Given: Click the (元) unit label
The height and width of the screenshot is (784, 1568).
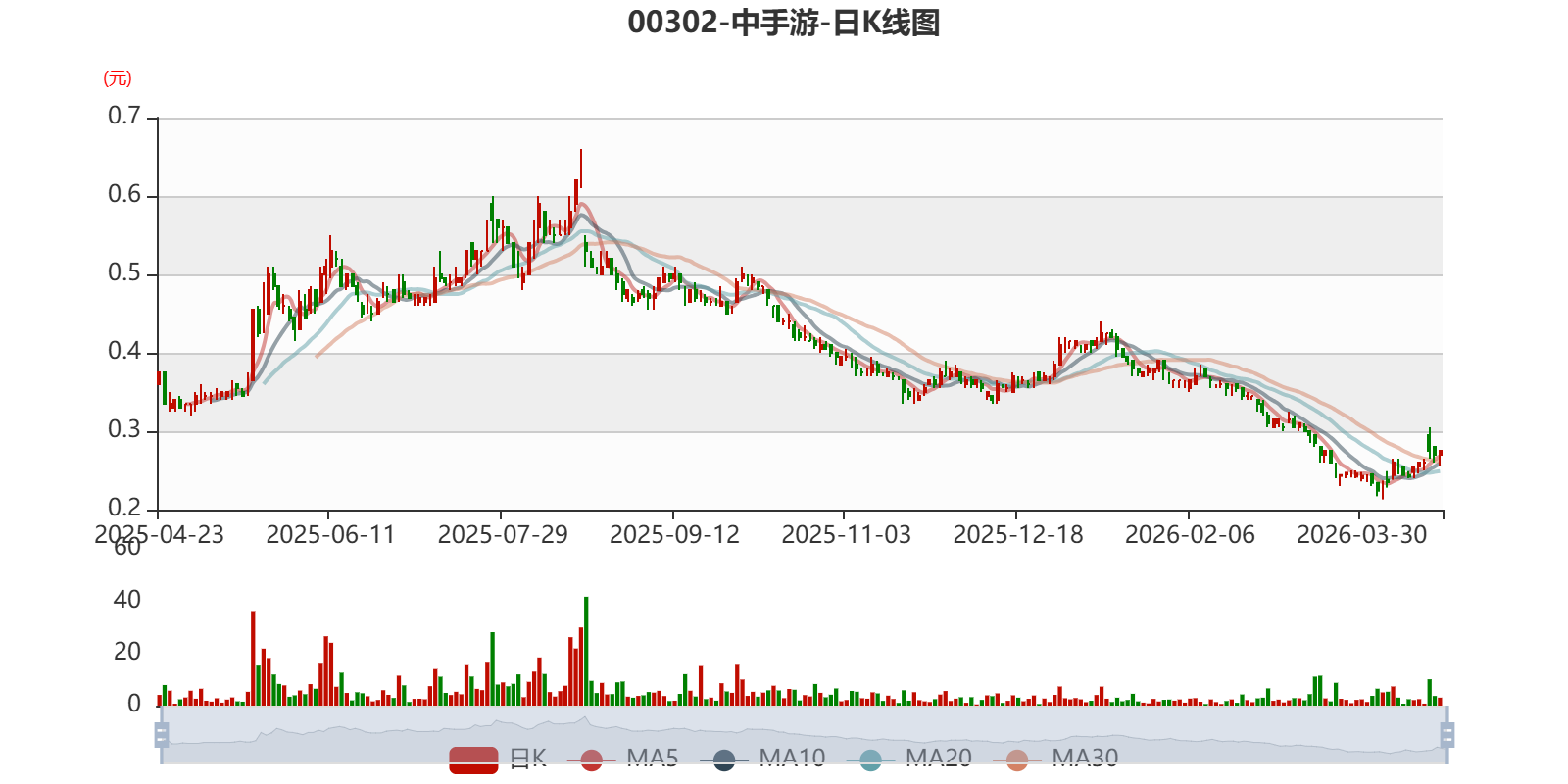Looking at the screenshot, I should (x=118, y=78).
